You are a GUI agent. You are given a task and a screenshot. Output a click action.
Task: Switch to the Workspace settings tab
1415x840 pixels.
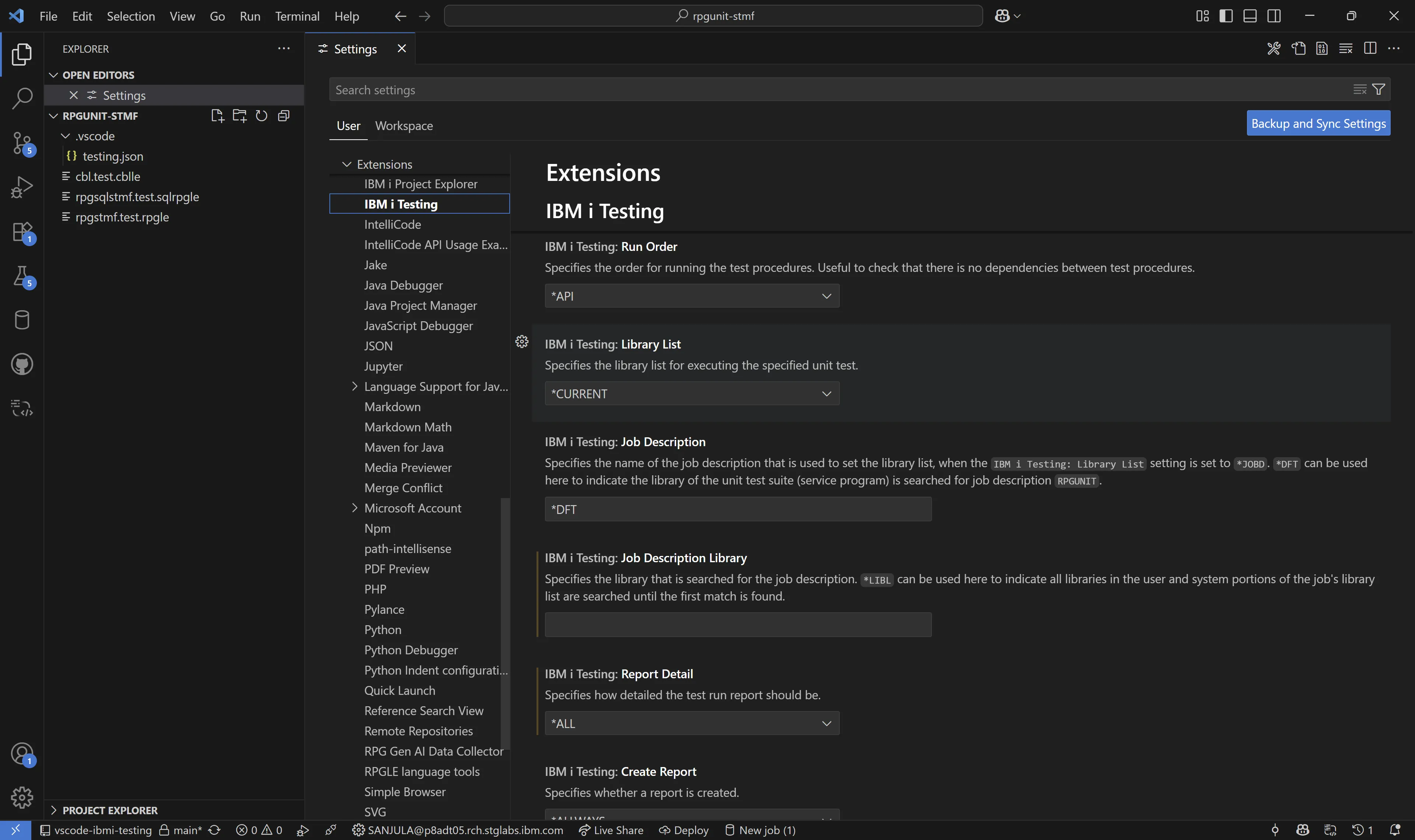point(403,126)
